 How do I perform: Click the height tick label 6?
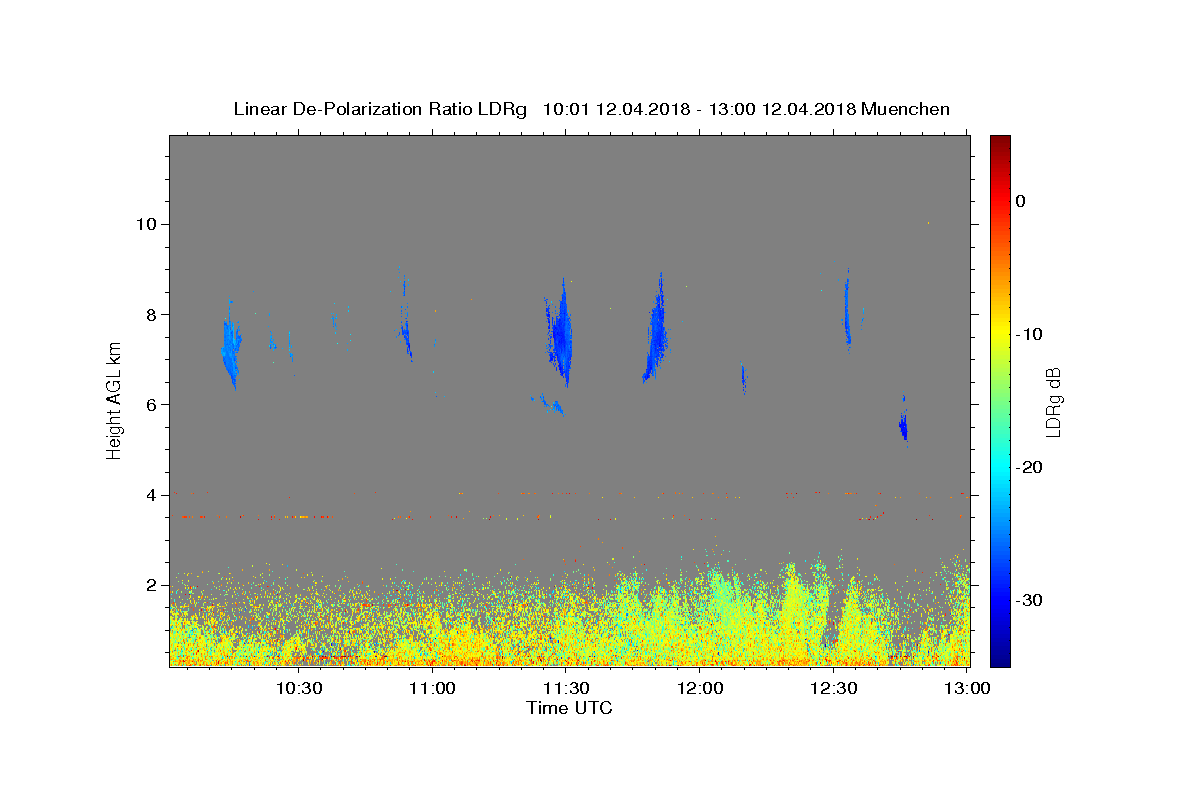[x=152, y=405]
